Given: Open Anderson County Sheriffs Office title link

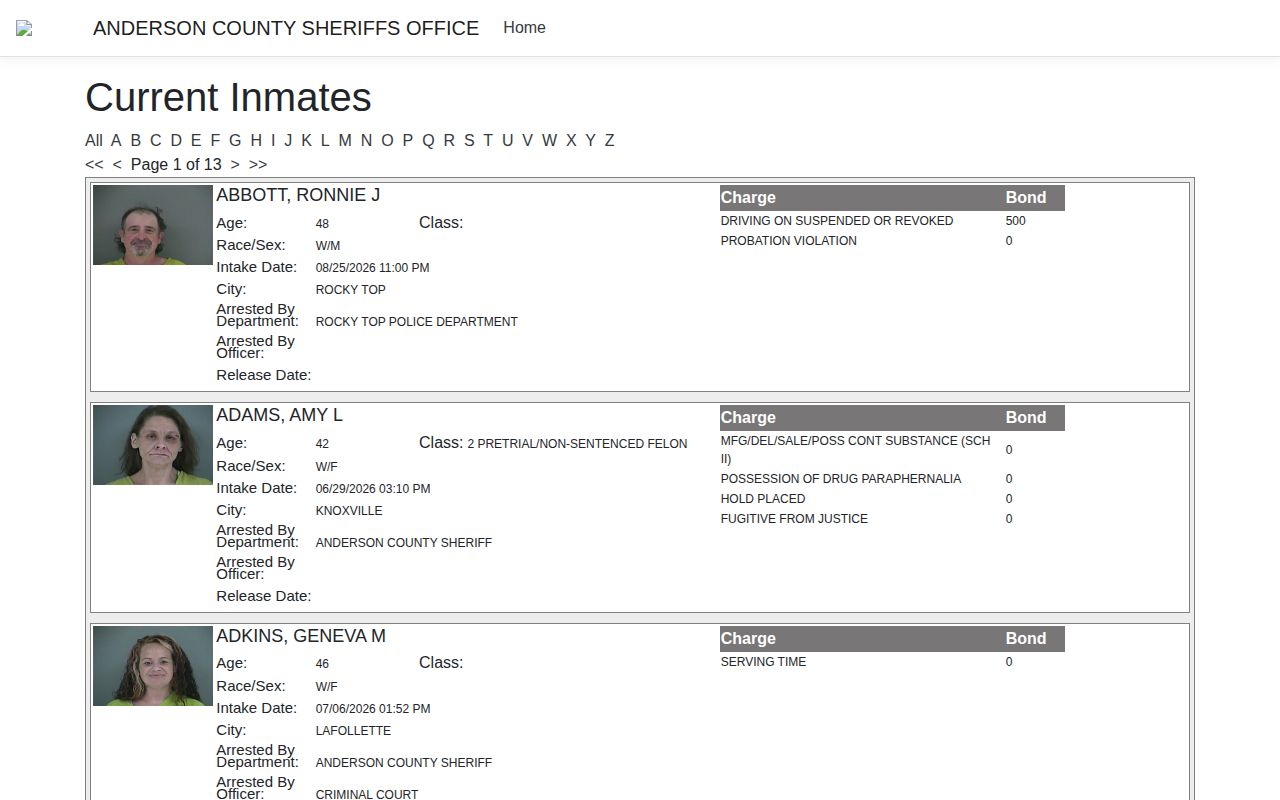Looking at the screenshot, I should coord(286,28).
